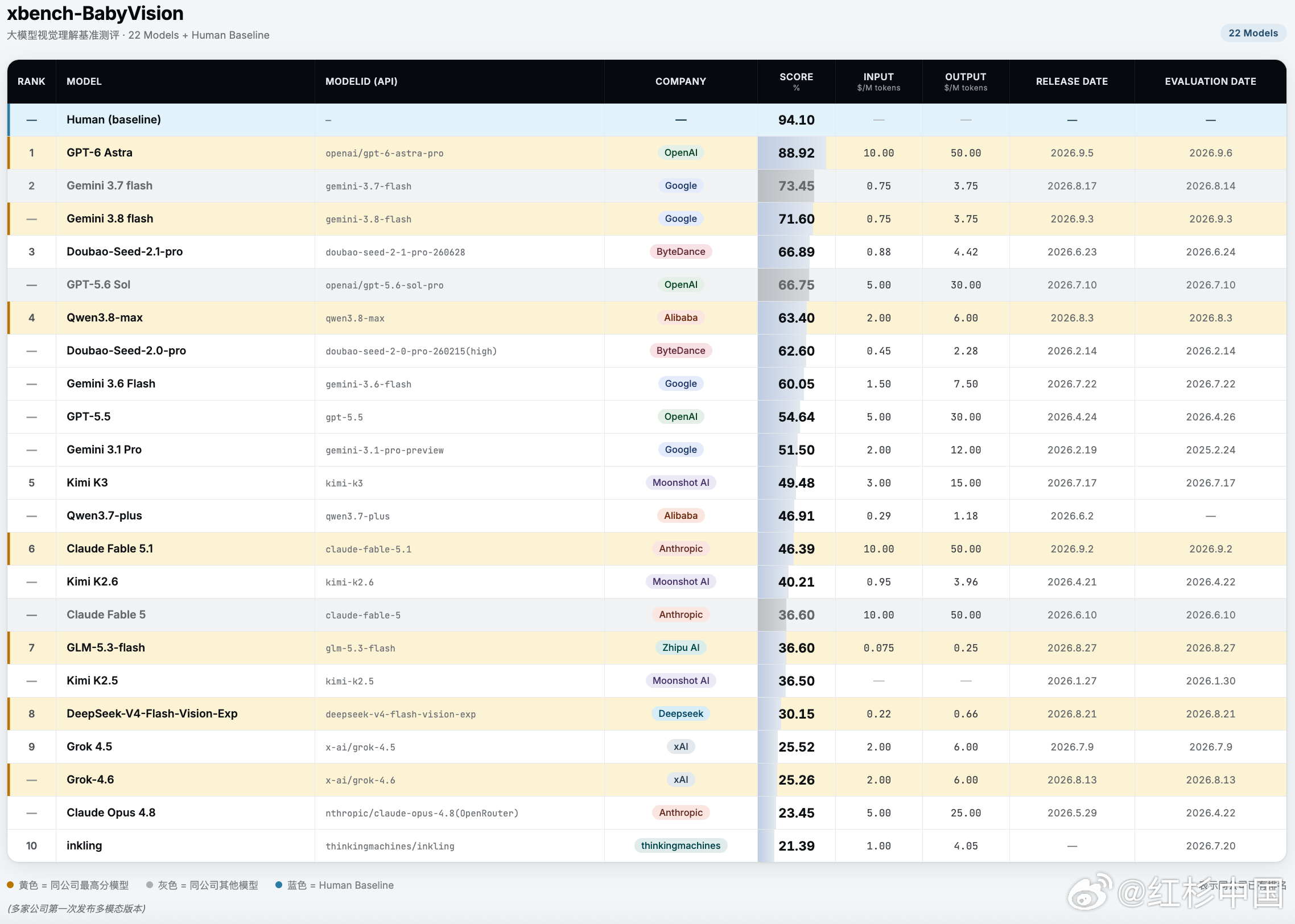The height and width of the screenshot is (924, 1295).
Task: Select the Claude Fable 5.1 model name
Action: tap(110, 548)
